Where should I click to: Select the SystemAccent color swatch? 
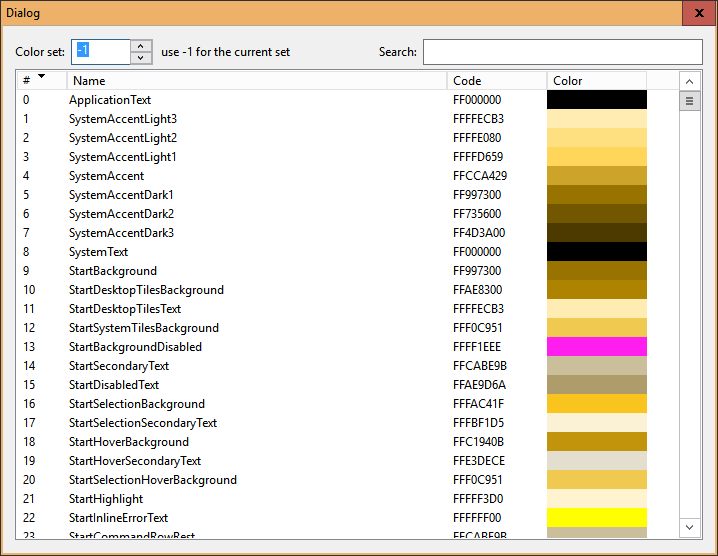tap(597, 175)
